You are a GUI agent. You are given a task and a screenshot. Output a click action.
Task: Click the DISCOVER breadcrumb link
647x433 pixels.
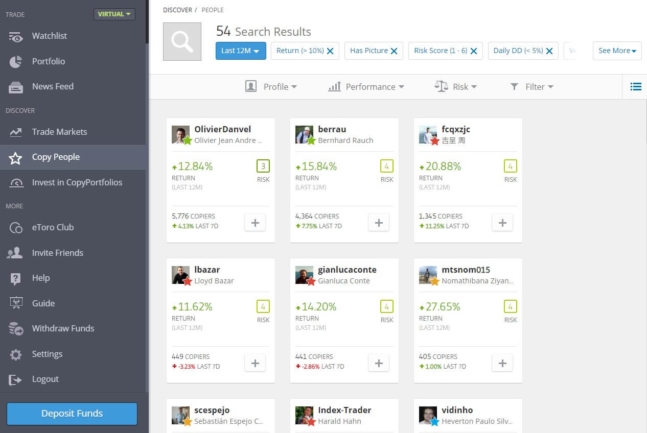click(x=177, y=10)
